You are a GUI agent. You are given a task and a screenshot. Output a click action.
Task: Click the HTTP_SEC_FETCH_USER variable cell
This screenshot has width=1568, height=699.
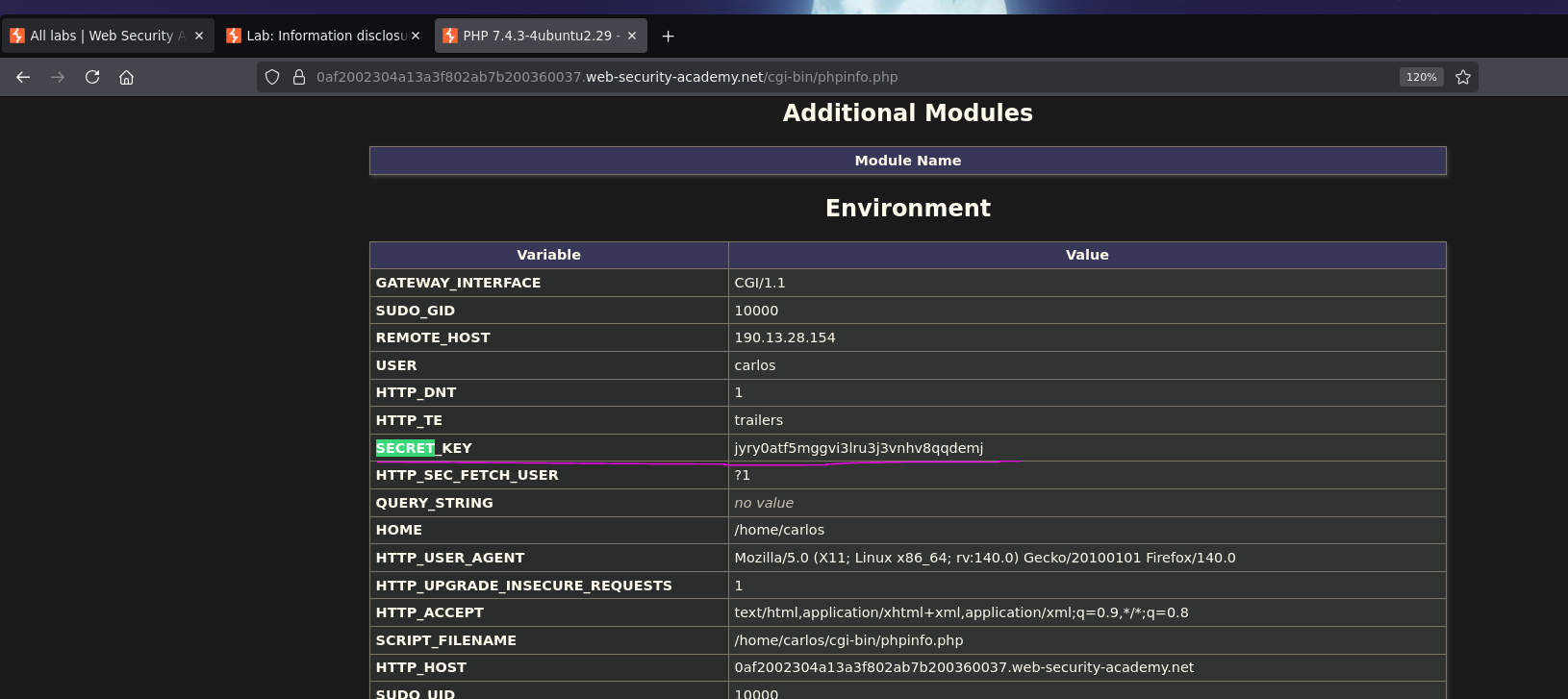pyautogui.click(x=548, y=475)
